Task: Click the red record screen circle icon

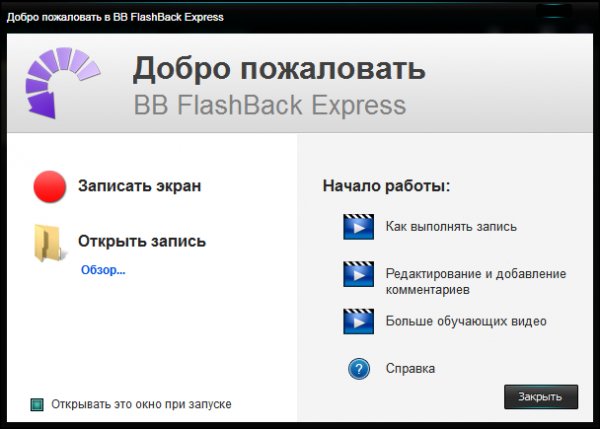Action: pyautogui.click(x=50, y=186)
